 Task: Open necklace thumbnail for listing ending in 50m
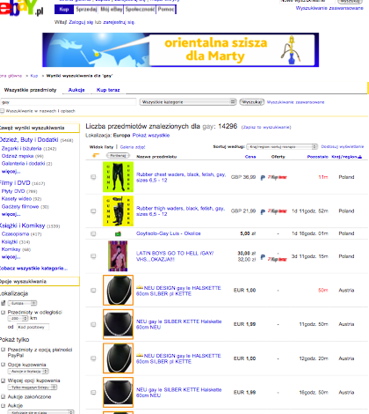click(118, 290)
